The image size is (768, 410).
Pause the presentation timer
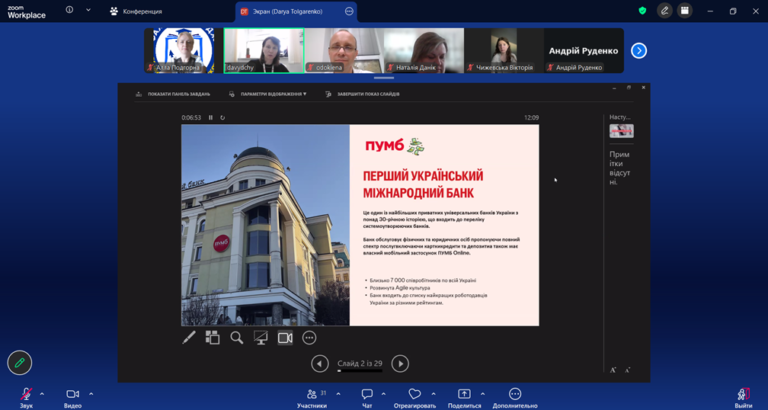point(211,118)
